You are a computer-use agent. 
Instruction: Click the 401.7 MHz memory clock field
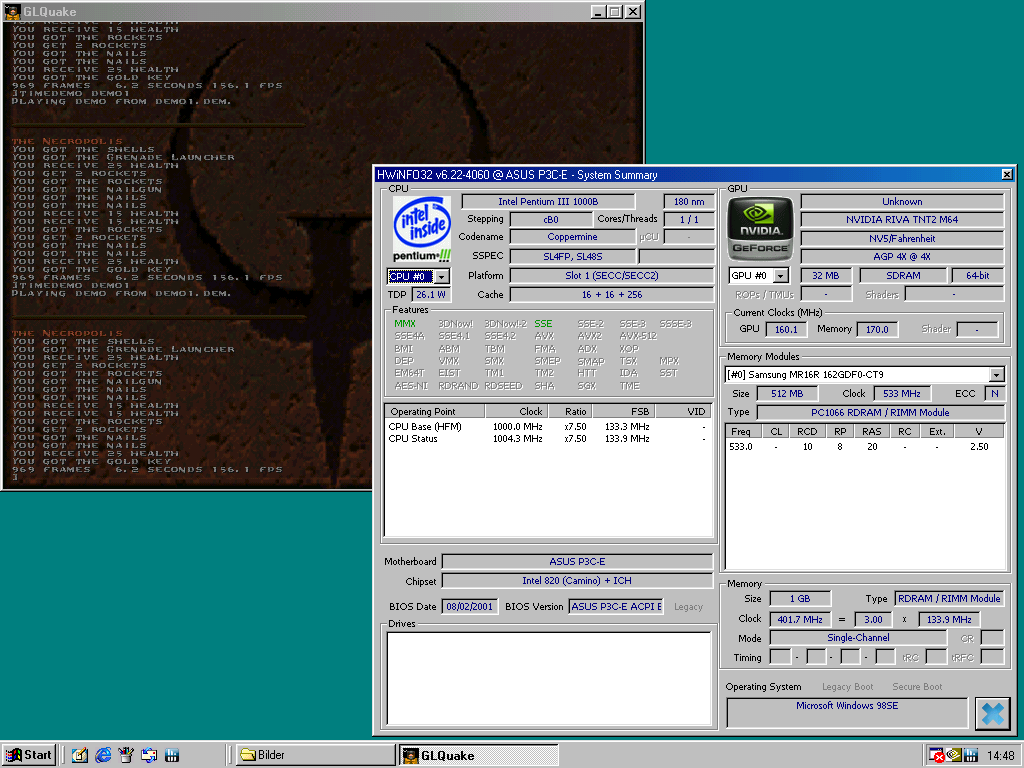point(800,620)
